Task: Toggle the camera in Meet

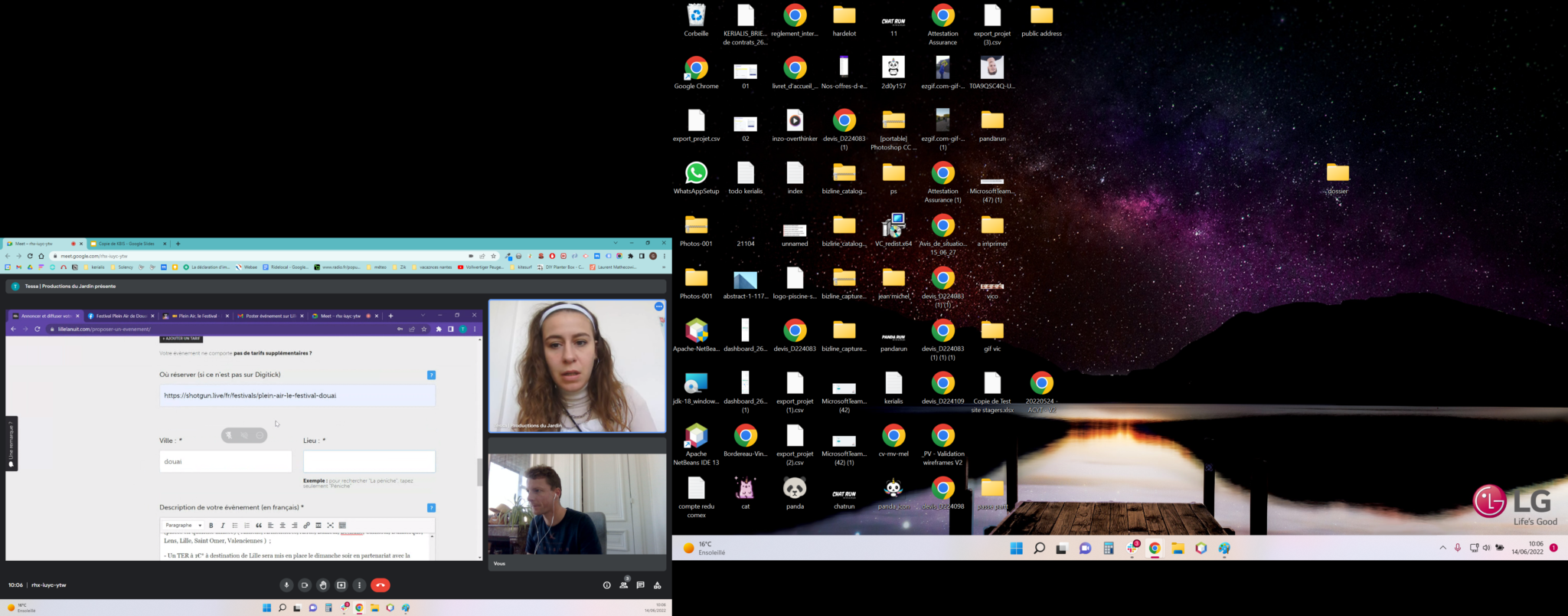Action: point(305,585)
